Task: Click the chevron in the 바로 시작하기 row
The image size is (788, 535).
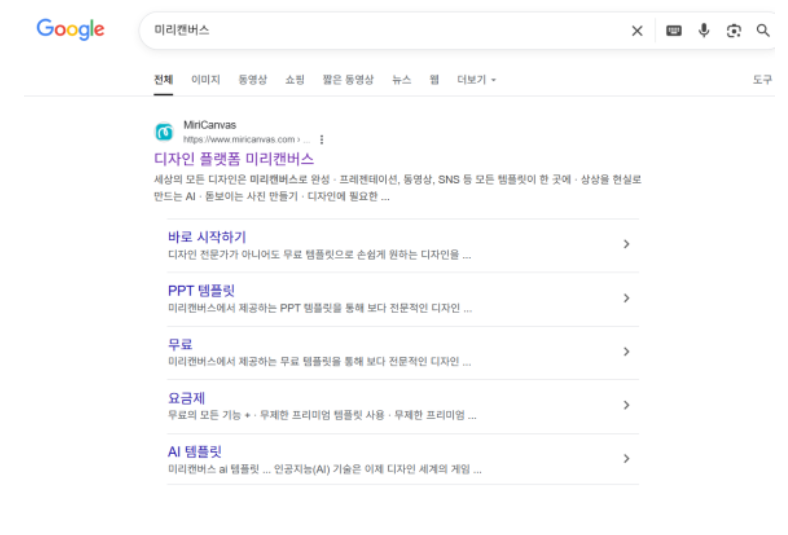Action: click(626, 244)
